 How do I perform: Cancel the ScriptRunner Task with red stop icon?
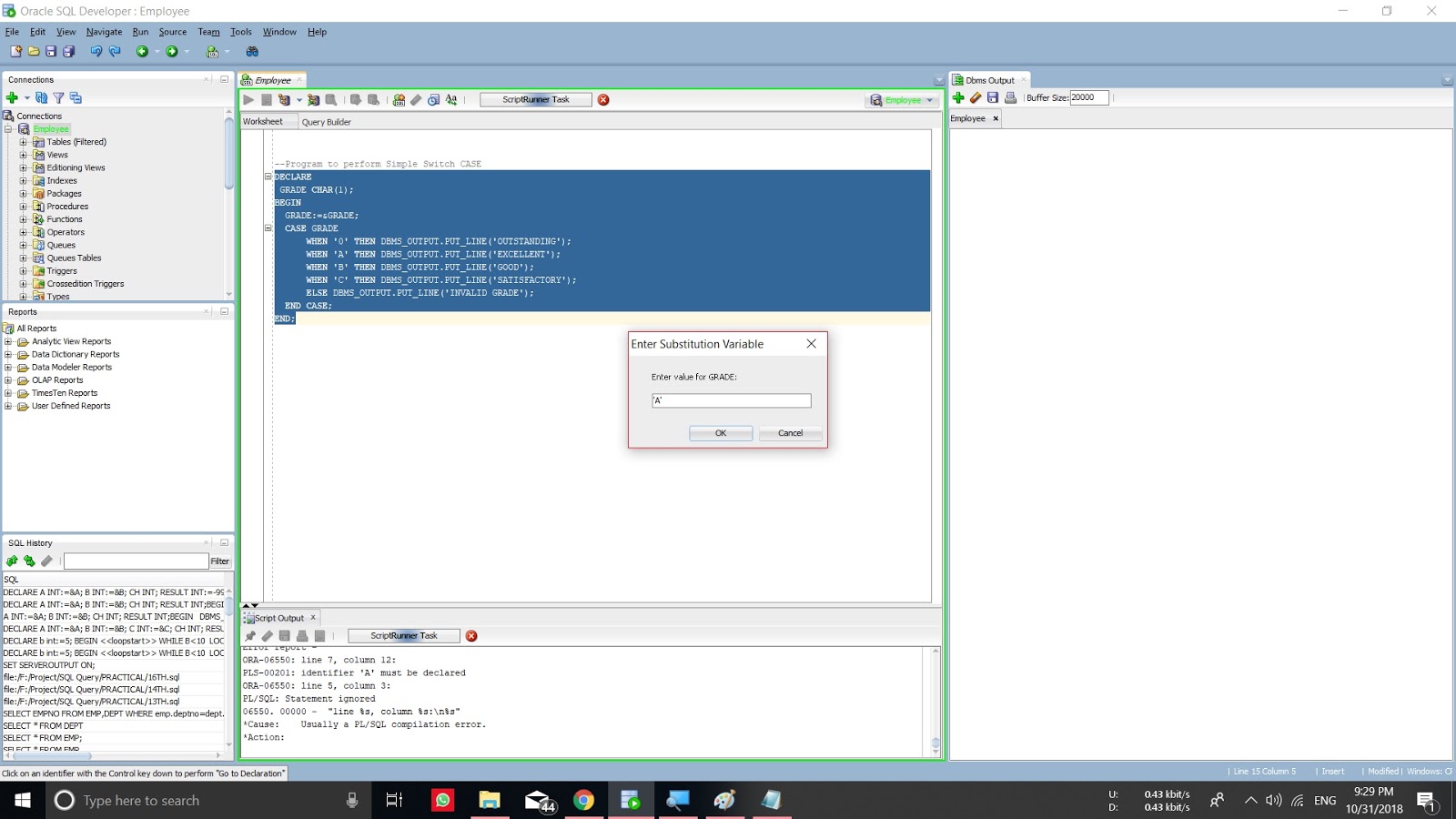tap(603, 100)
